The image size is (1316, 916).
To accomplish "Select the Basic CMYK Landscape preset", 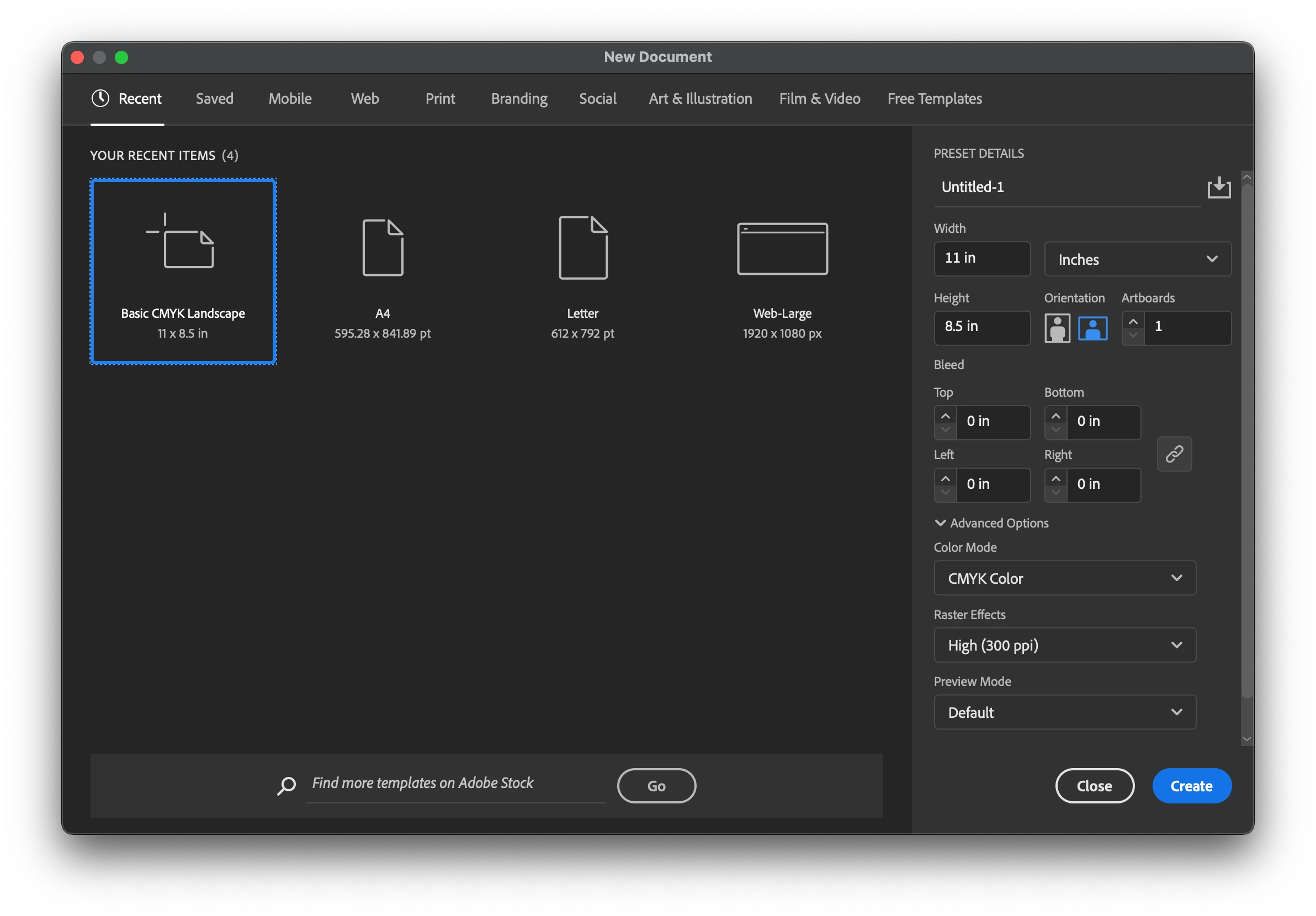I will click(183, 271).
